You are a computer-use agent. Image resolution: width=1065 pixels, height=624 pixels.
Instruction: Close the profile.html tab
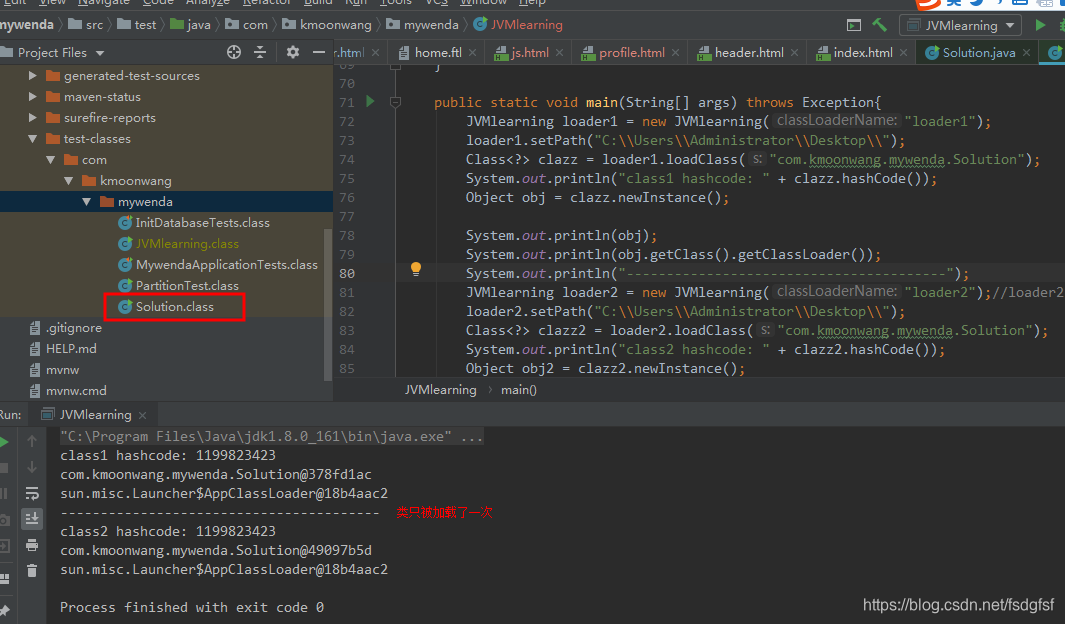(x=675, y=53)
